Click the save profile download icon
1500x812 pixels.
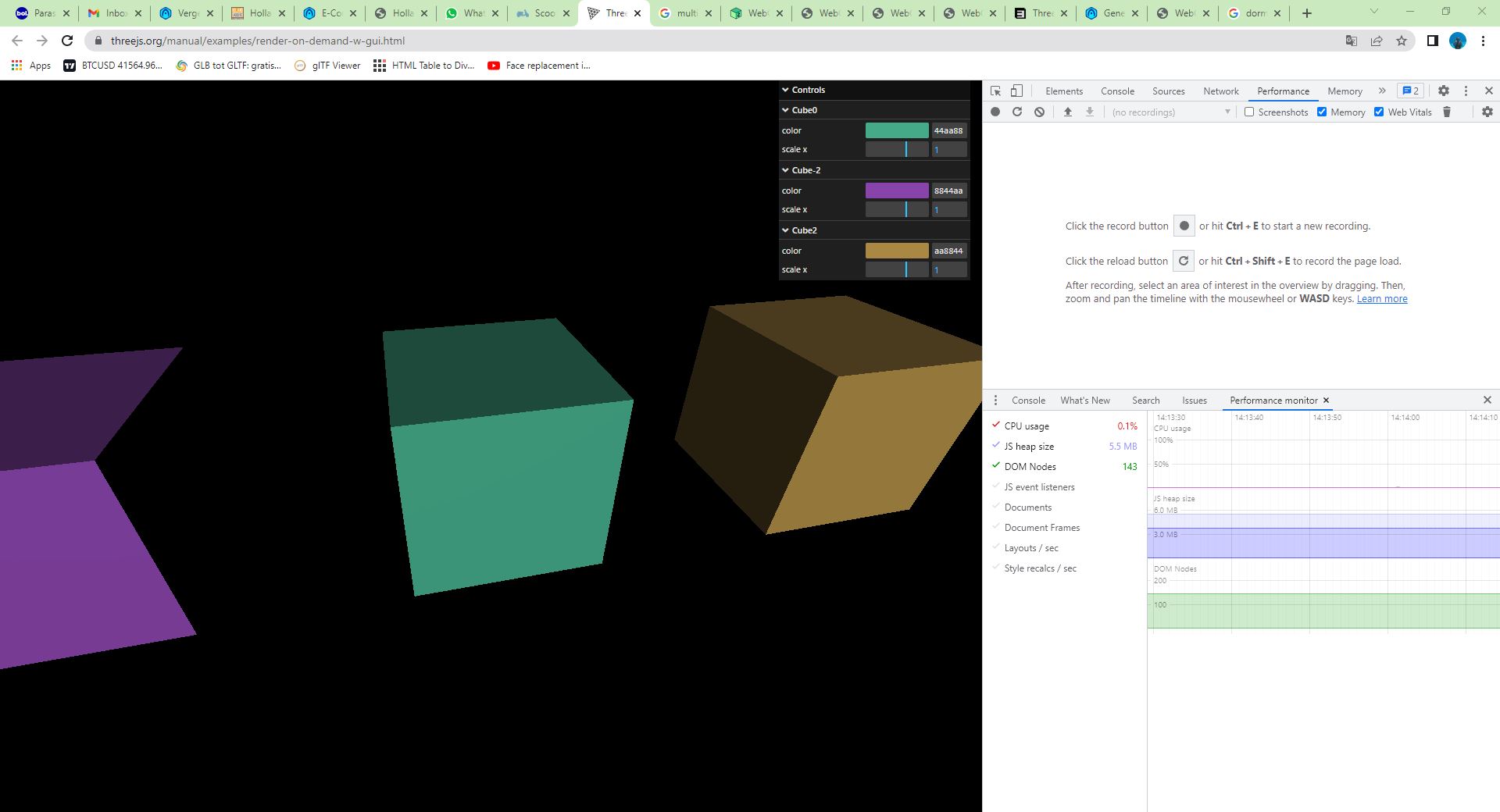[1090, 112]
